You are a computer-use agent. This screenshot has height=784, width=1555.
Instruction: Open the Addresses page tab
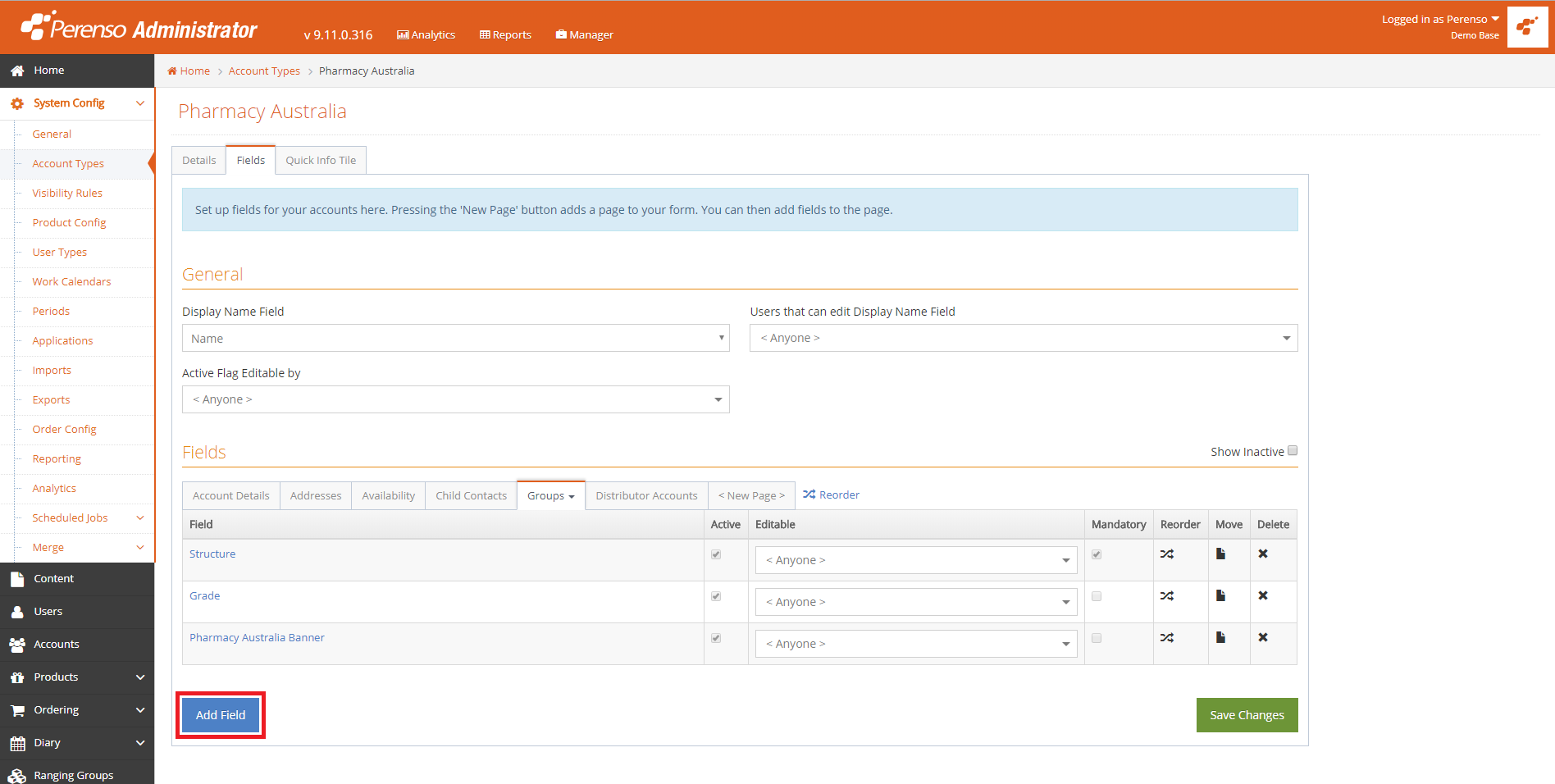click(316, 495)
